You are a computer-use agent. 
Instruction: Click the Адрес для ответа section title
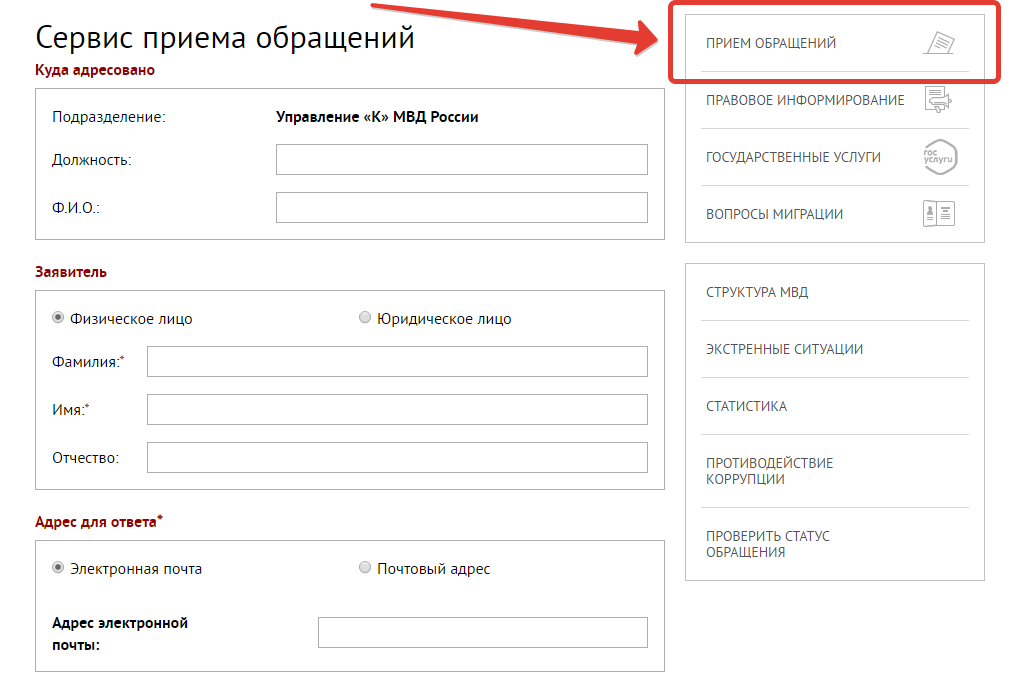tap(98, 522)
